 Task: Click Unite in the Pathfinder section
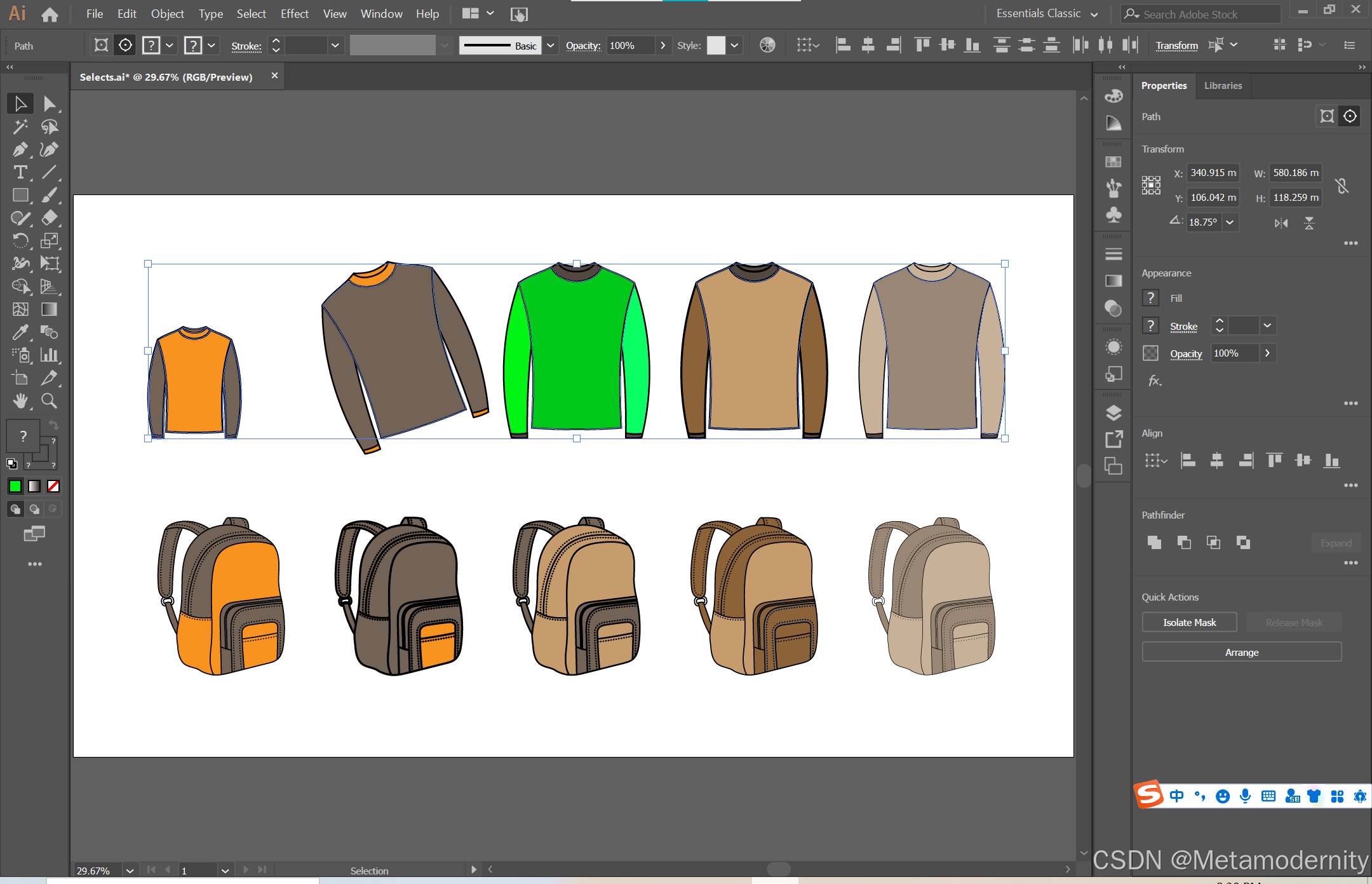tap(1154, 542)
